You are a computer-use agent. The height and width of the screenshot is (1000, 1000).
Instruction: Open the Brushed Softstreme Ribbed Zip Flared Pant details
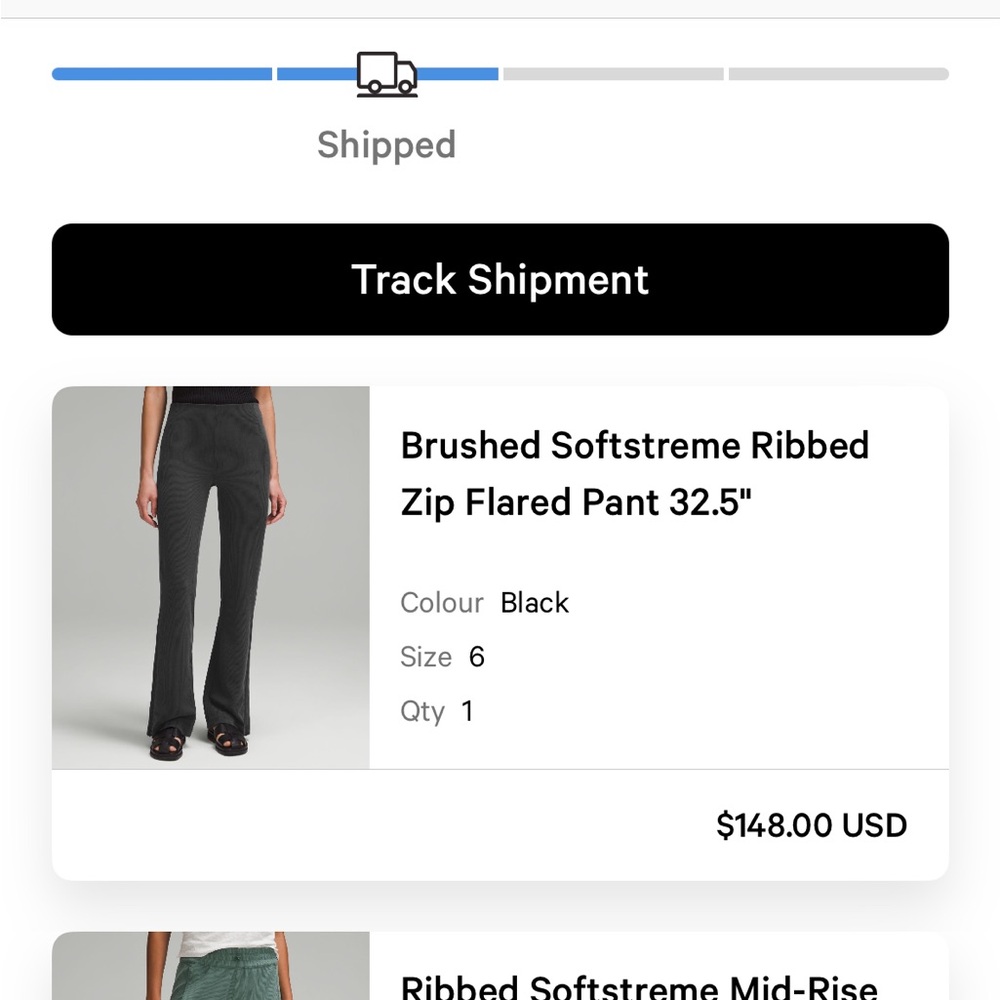(x=634, y=474)
